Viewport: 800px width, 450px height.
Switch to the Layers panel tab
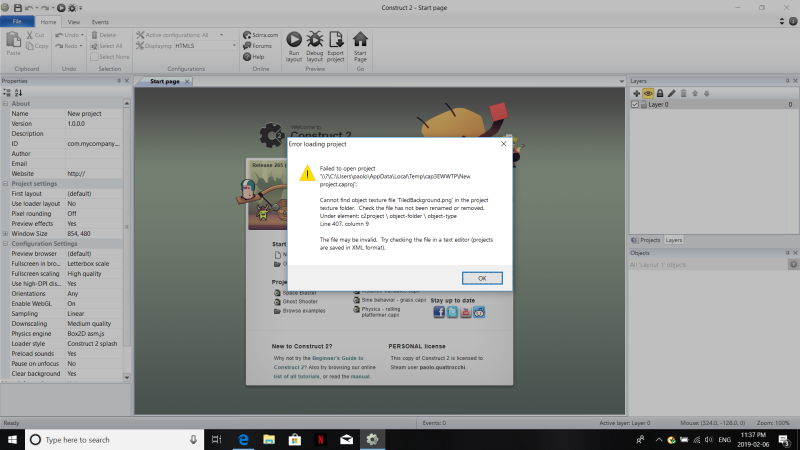(x=673, y=240)
